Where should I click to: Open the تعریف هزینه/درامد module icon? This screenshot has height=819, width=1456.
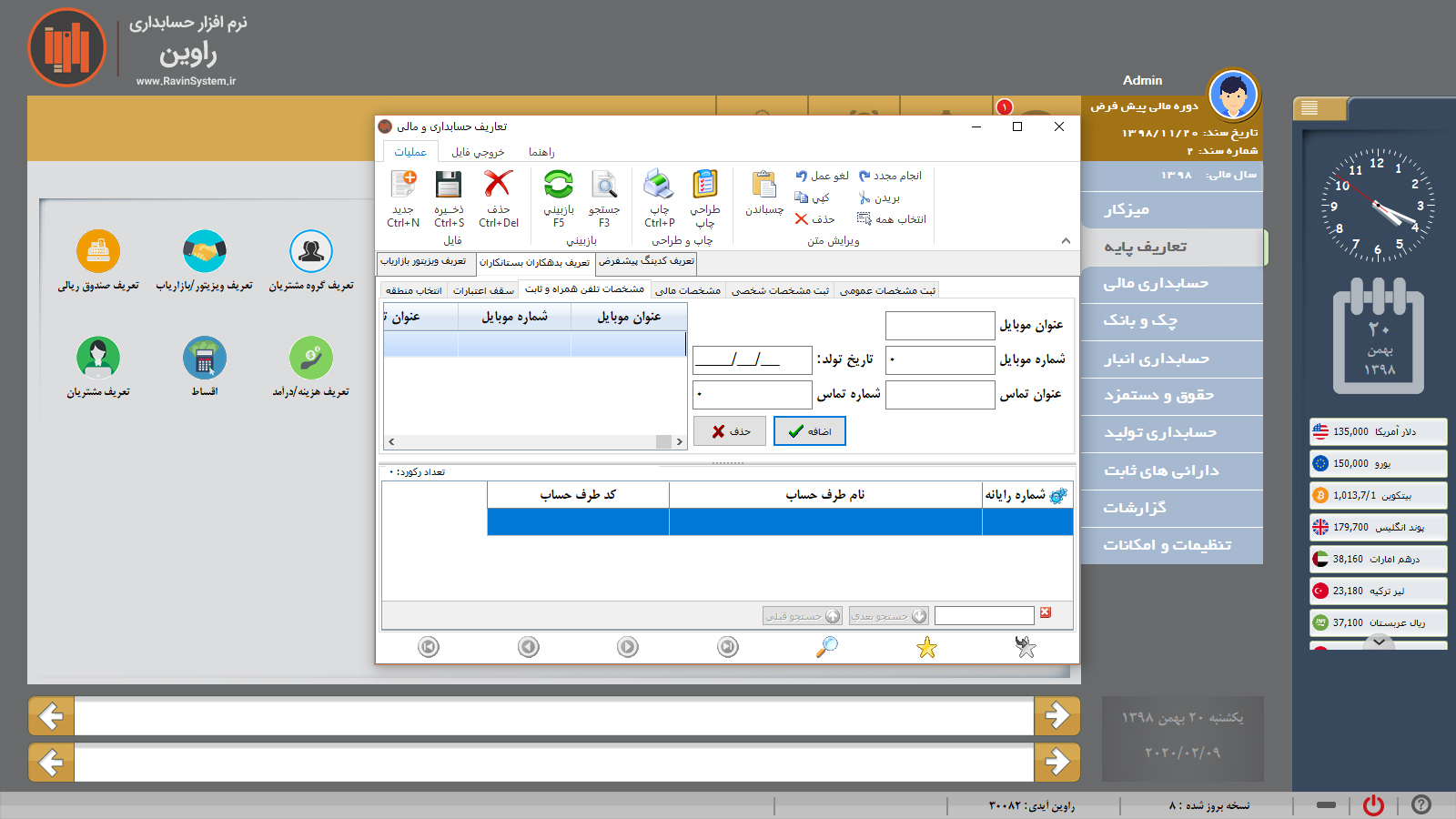(310, 359)
